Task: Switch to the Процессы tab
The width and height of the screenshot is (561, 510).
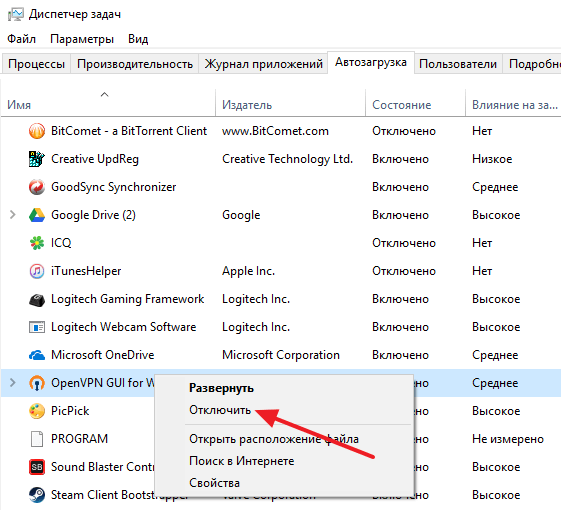Action: [x=36, y=64]
